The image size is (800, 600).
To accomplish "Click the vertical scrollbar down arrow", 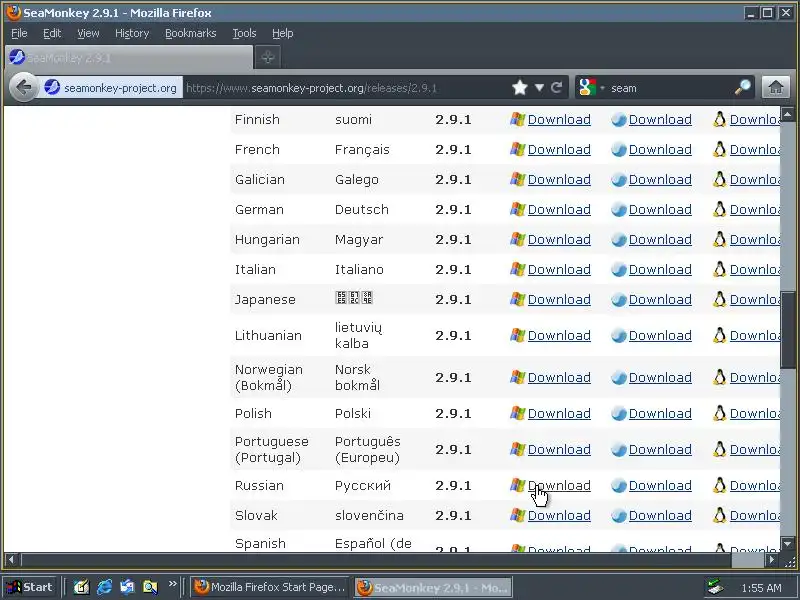I will [788, 544].
